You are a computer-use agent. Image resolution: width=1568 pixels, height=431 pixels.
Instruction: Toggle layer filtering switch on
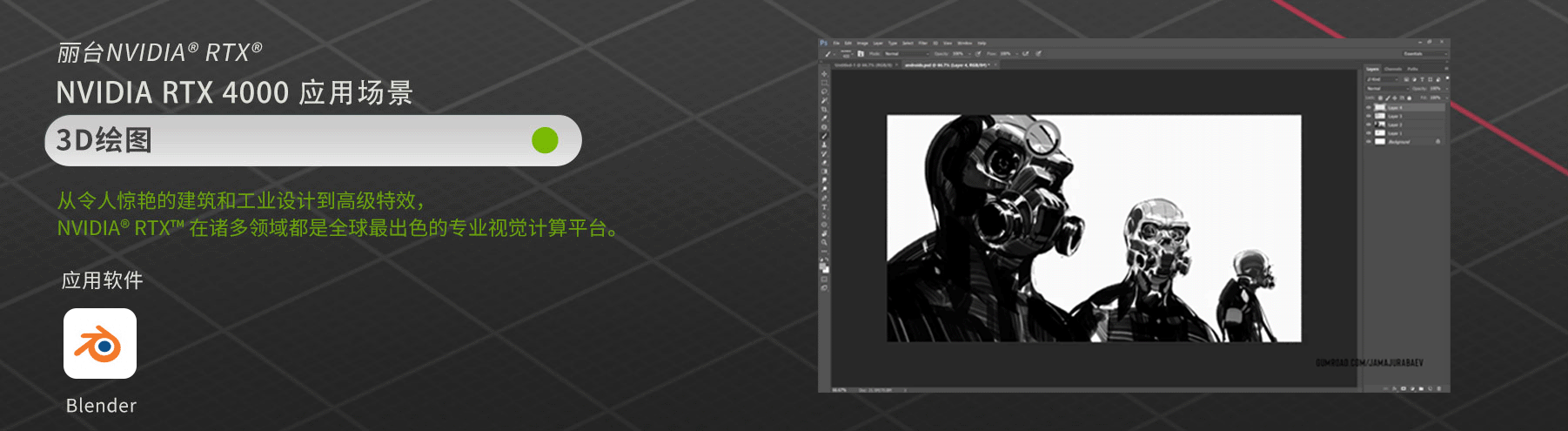pos(1447,78)
